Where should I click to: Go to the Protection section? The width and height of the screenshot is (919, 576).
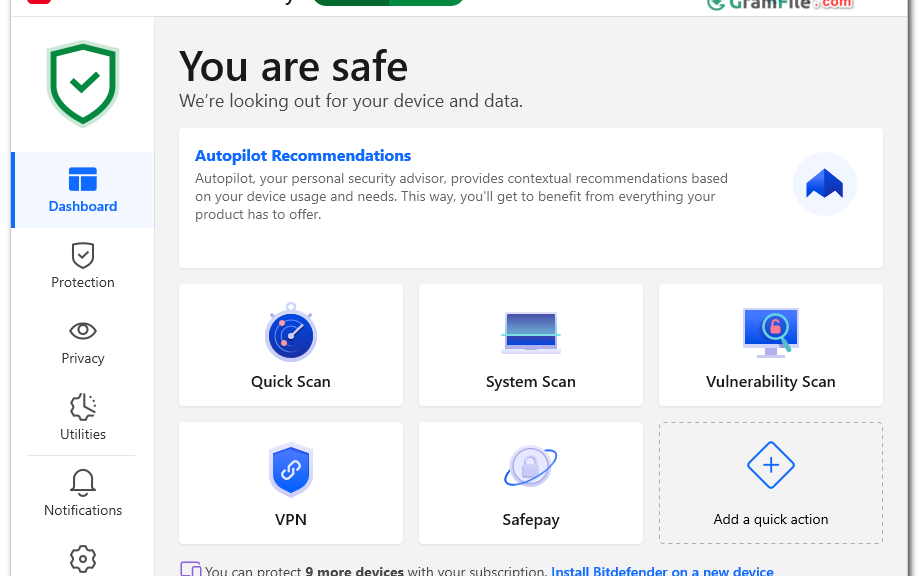coord(83,266)
